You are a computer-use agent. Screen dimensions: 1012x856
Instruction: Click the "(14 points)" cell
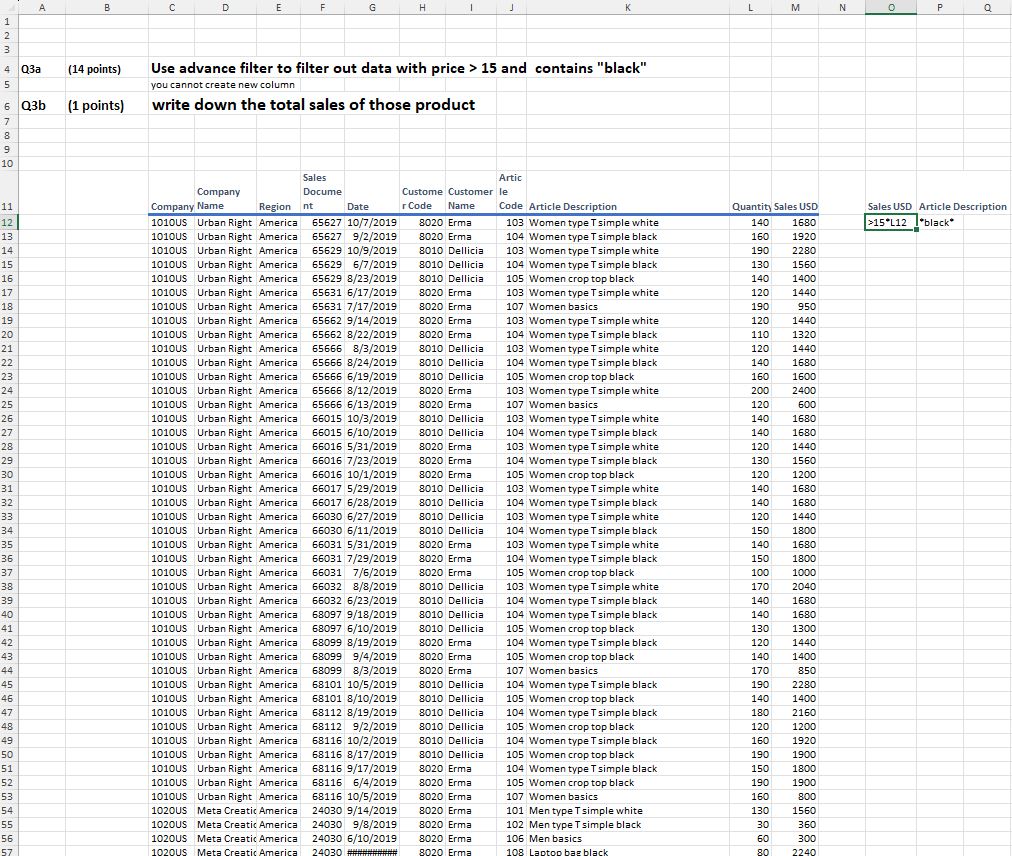(x=90, y=69)
